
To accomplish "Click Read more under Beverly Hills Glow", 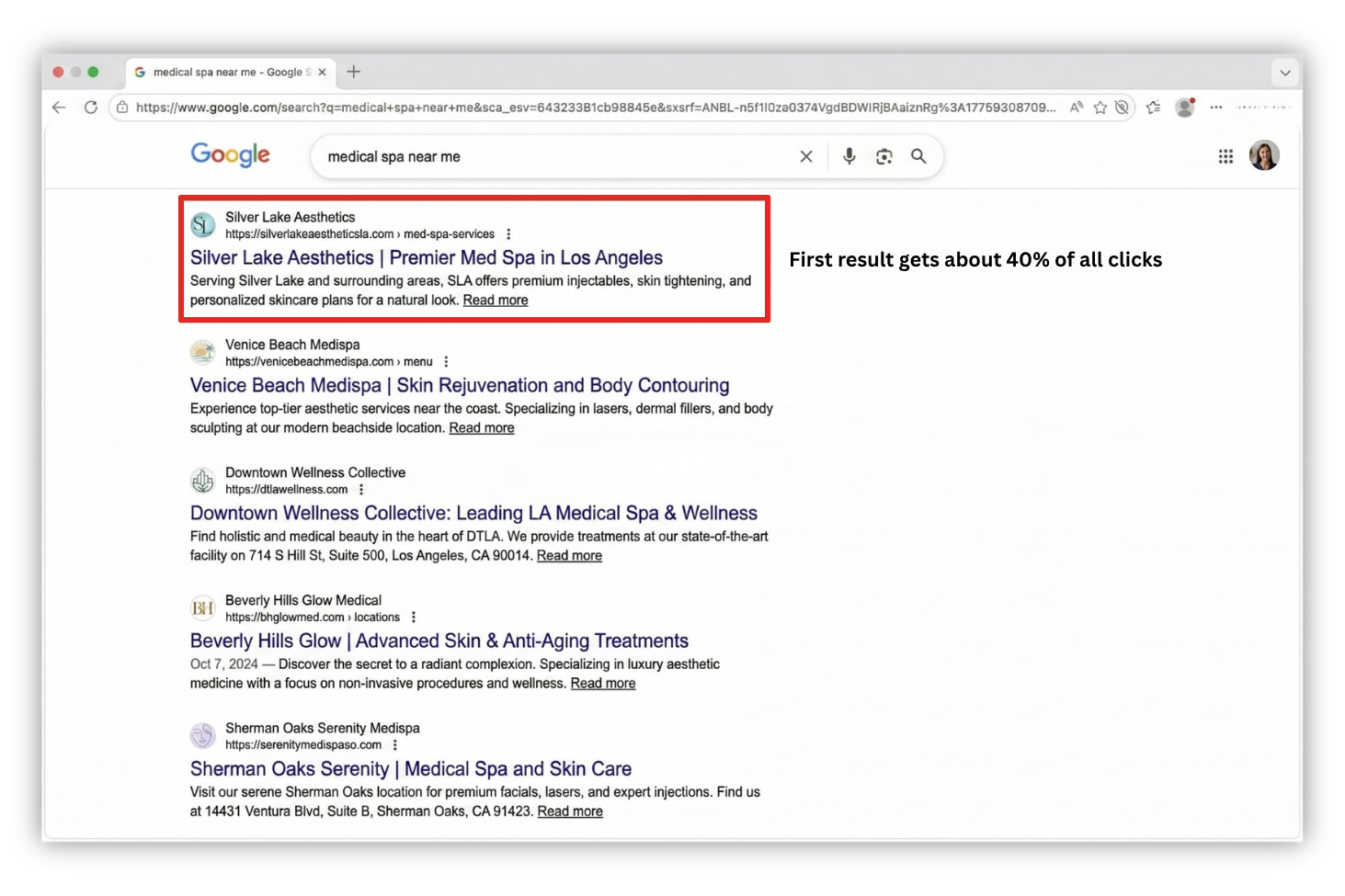I will (602, 684).
